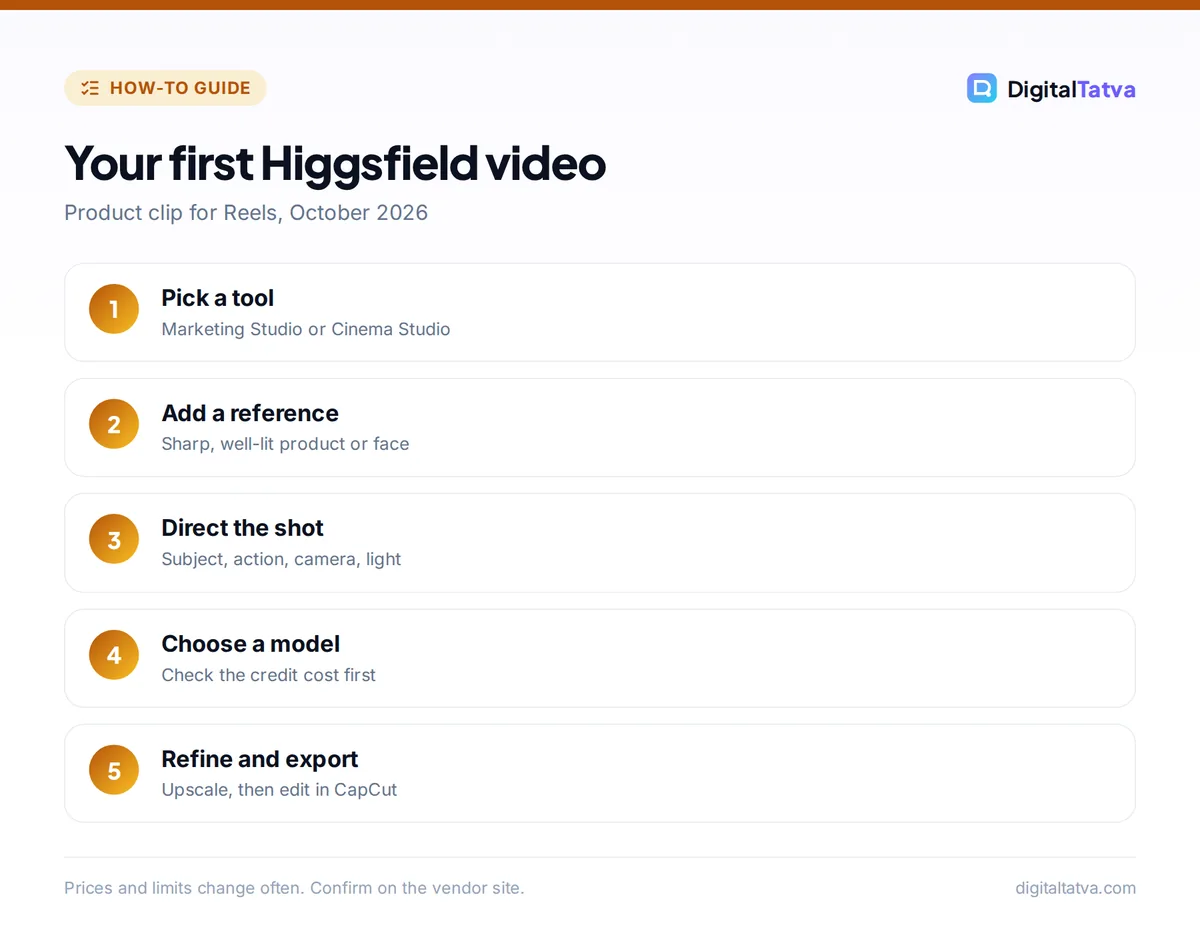Click the step 2 number circle
The image size is (1200, 947).
tap(114, 424)
